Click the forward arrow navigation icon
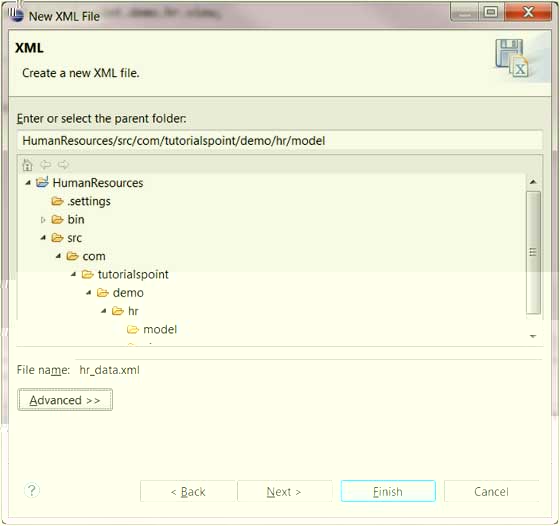Screen dimensions: 560x526 point(63,165)
